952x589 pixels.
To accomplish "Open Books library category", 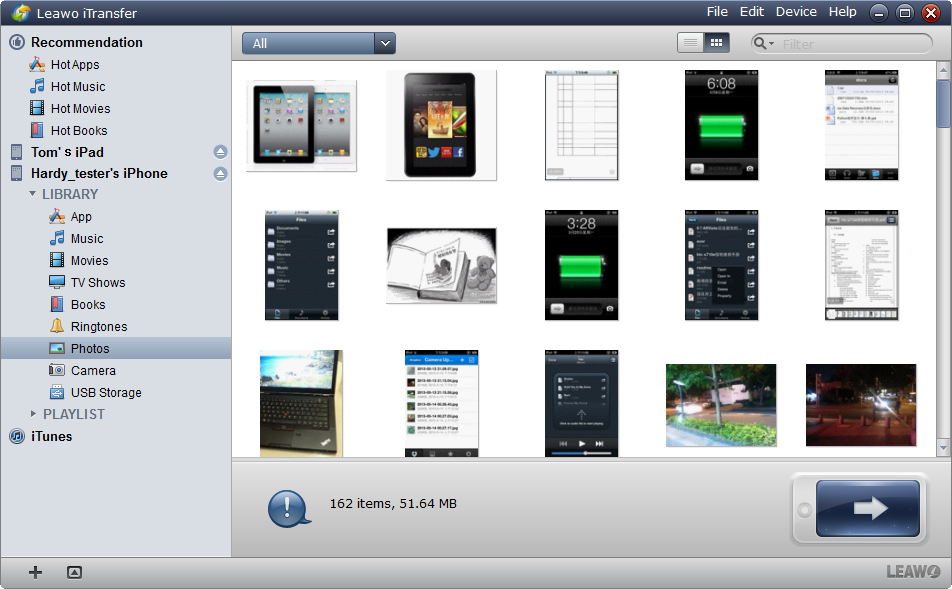I will [88, 304].
